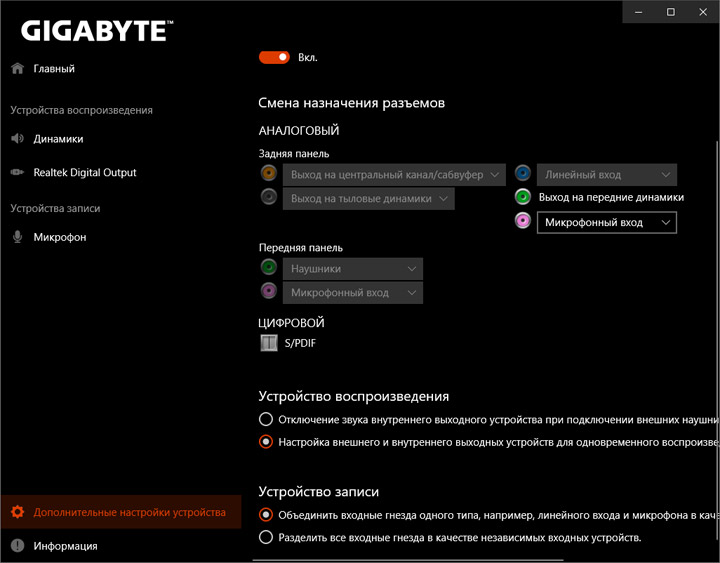This screenshot has width=720, height=563.
Task: Open rear panel Микрофонный вход dropdown
Action: [607, 222]
